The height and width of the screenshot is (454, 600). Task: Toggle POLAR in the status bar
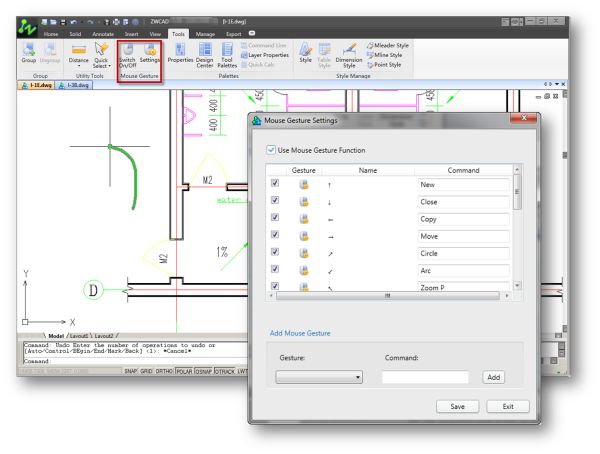[x=184, y=371]
